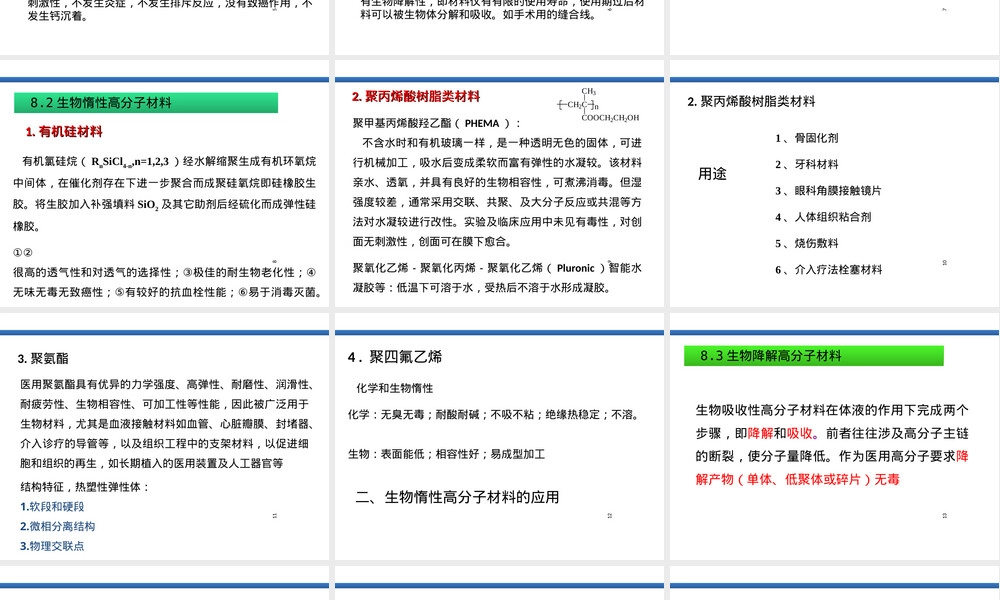The width and height of the screenshot is (1000, 600).
Task: Click the blue item 3.物理交联点
Action: [x=52, y=546]
